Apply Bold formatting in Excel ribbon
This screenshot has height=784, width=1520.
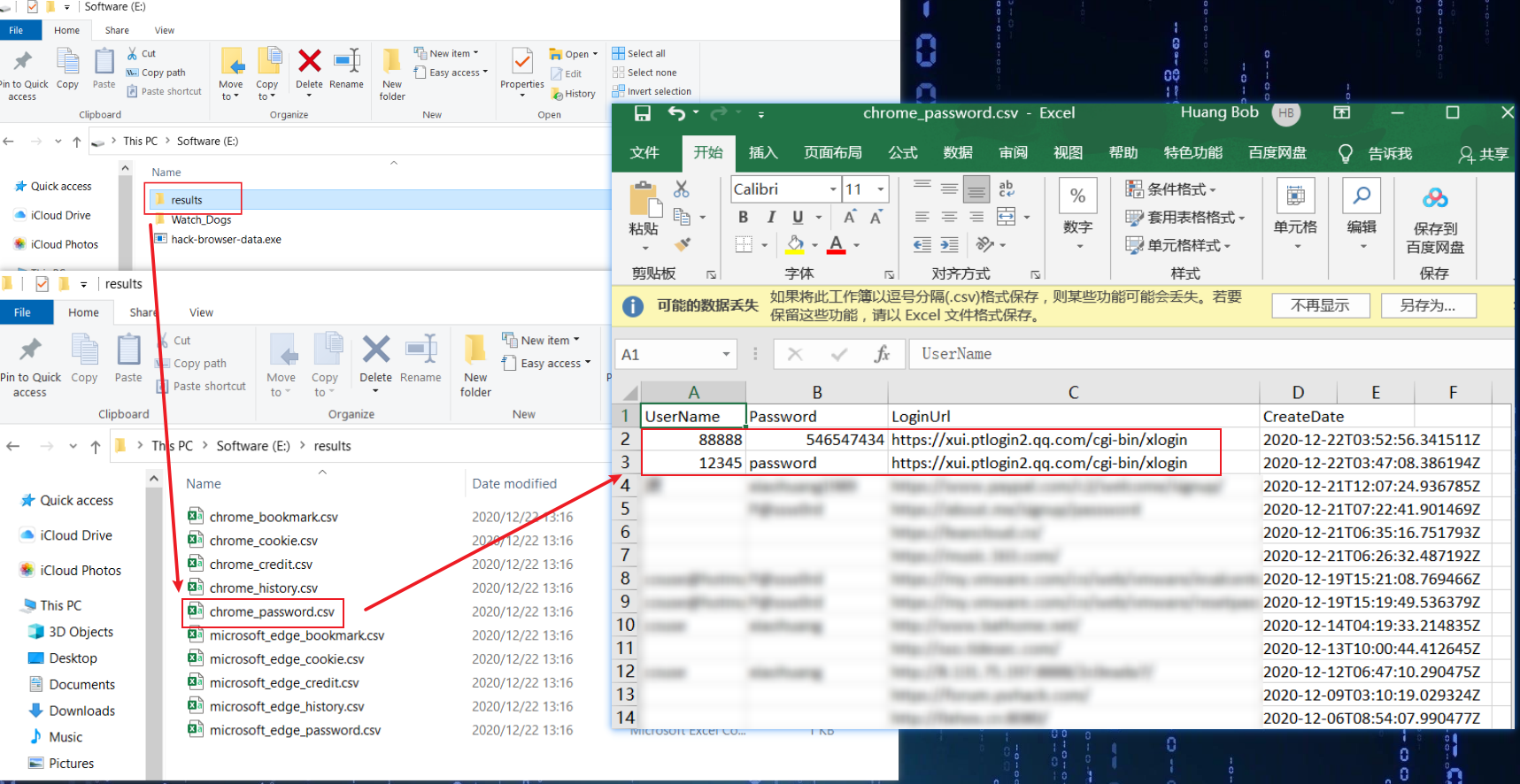click(x=743, y=218)
